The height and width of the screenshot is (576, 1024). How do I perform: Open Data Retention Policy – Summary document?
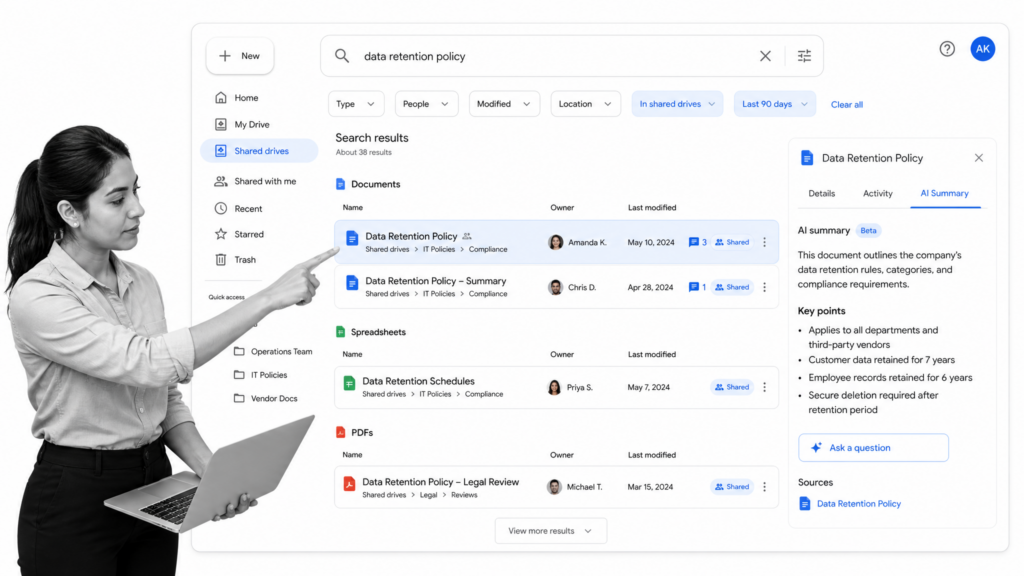556,287
